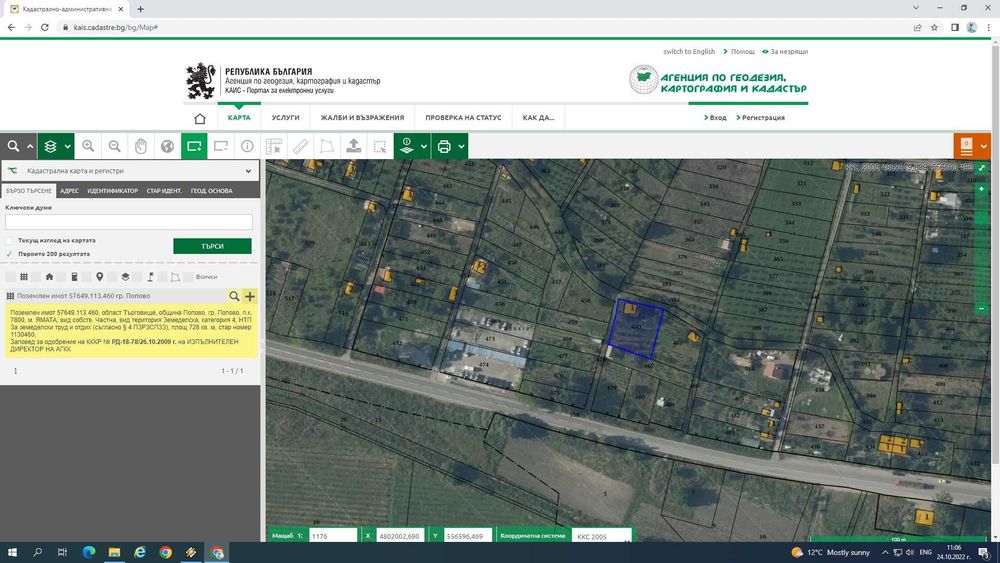Switch to the ИДЕНТИФИКАТОР search tab

coord(112,191)
